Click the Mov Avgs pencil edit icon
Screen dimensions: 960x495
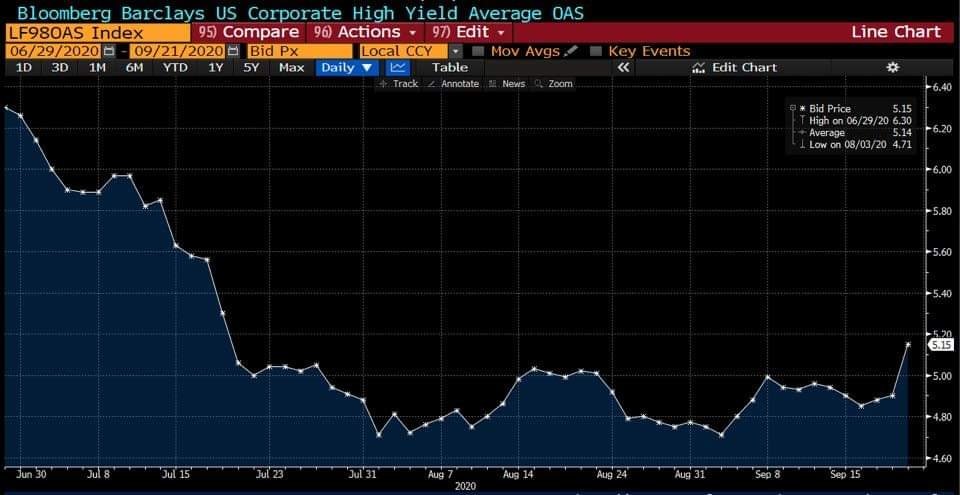point(571,51)
